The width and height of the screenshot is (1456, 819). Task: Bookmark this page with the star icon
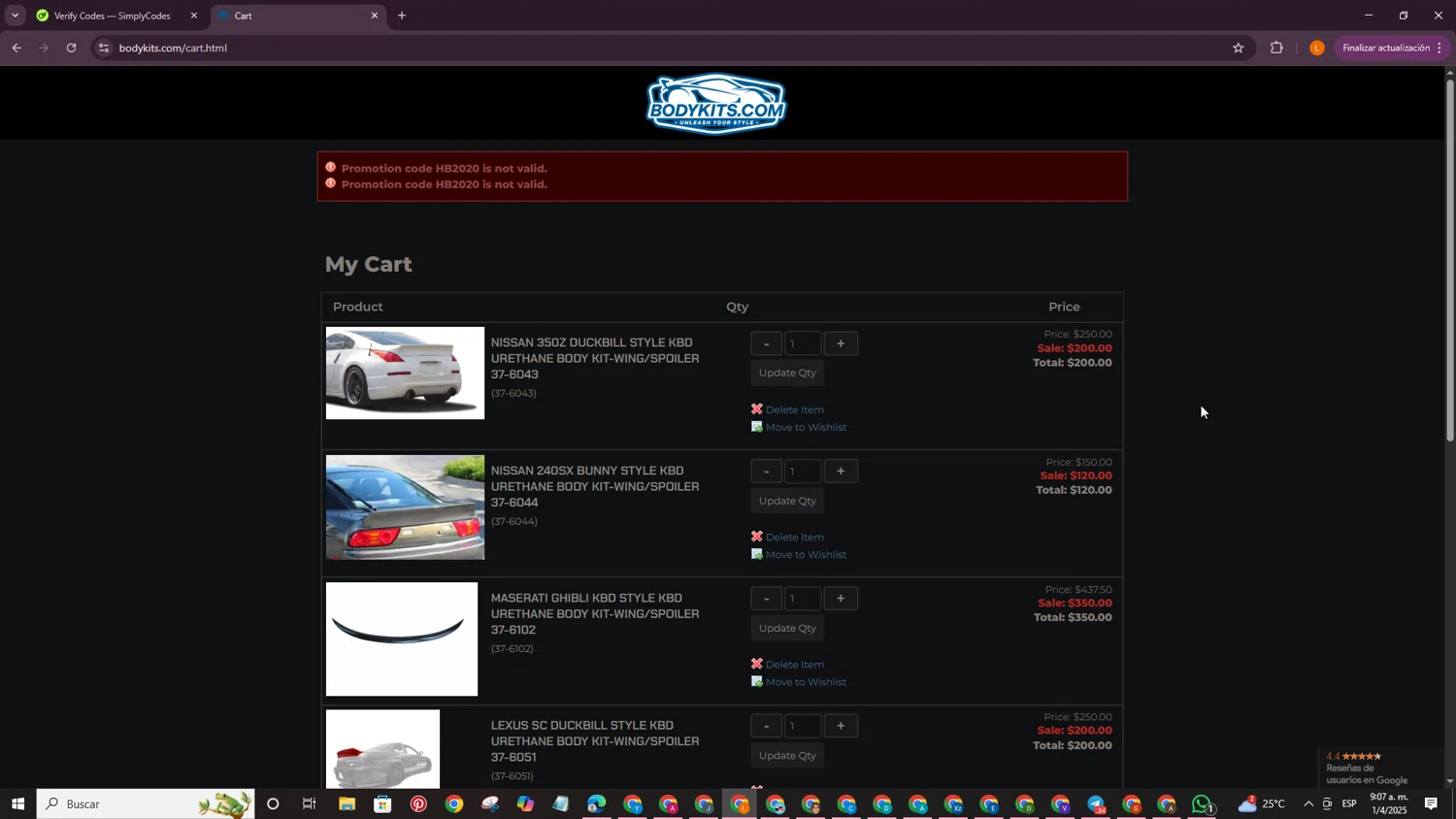[x=1238, y=48]
